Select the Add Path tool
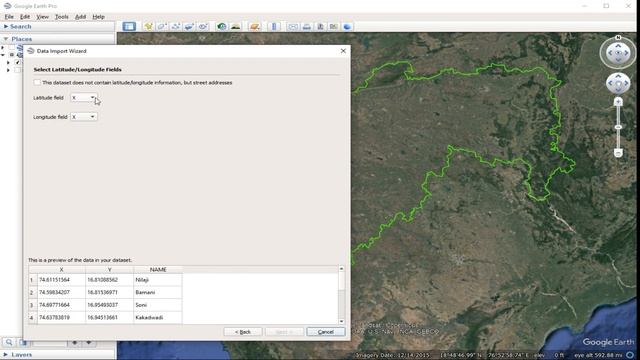Image resolution: width=640 pixels, height=360 pixels. pos(176,27)
